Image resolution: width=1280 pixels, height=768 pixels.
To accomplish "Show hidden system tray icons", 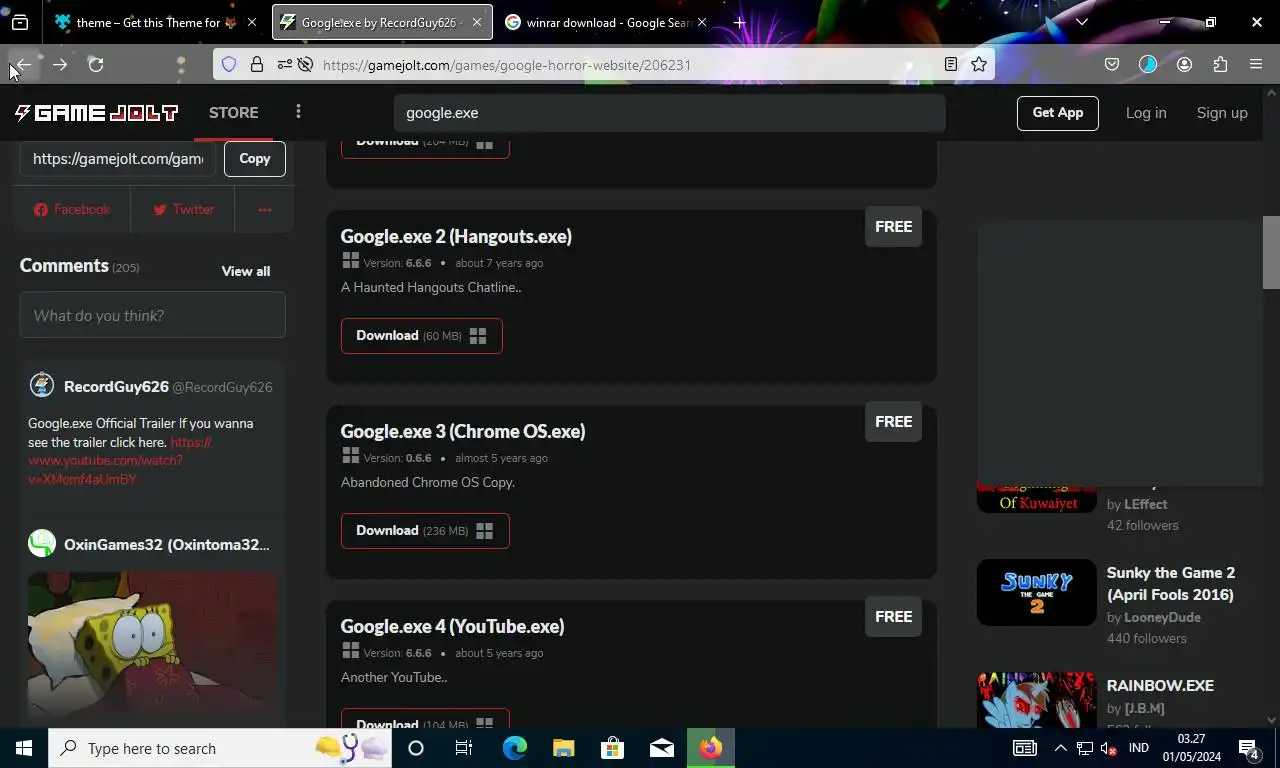I will click(1061, 748).
